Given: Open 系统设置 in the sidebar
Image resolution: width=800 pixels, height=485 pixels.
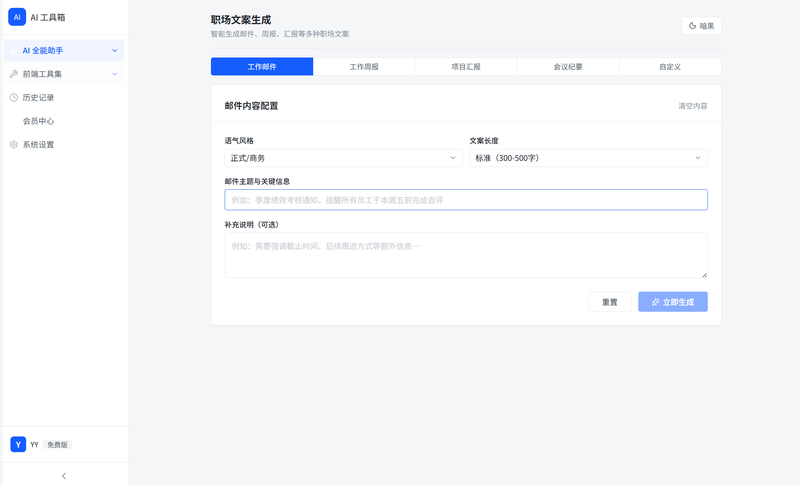Looking at the screenshot, I should point(64,144).
